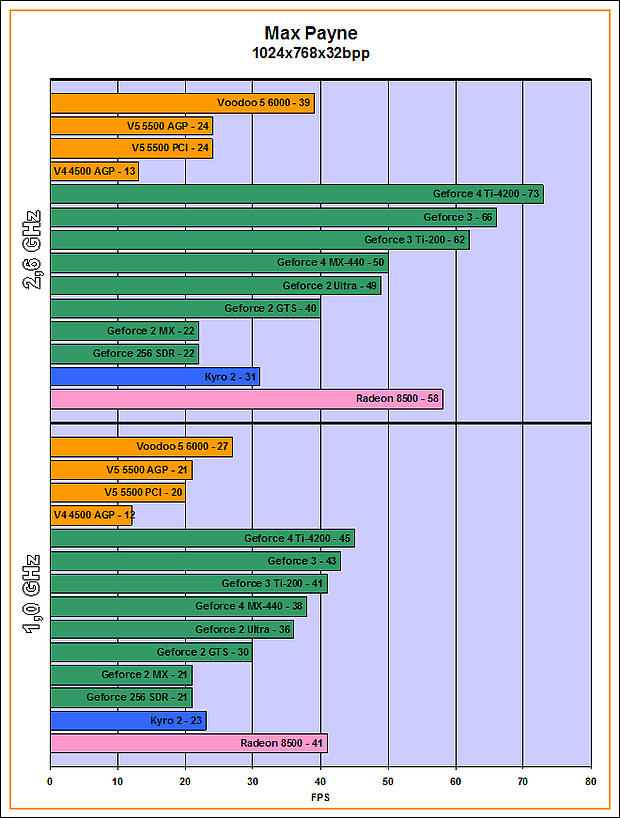Select the Geforce 4 Ti-4200 - 45 bar

pyautogui.click(x=202, y=538)
